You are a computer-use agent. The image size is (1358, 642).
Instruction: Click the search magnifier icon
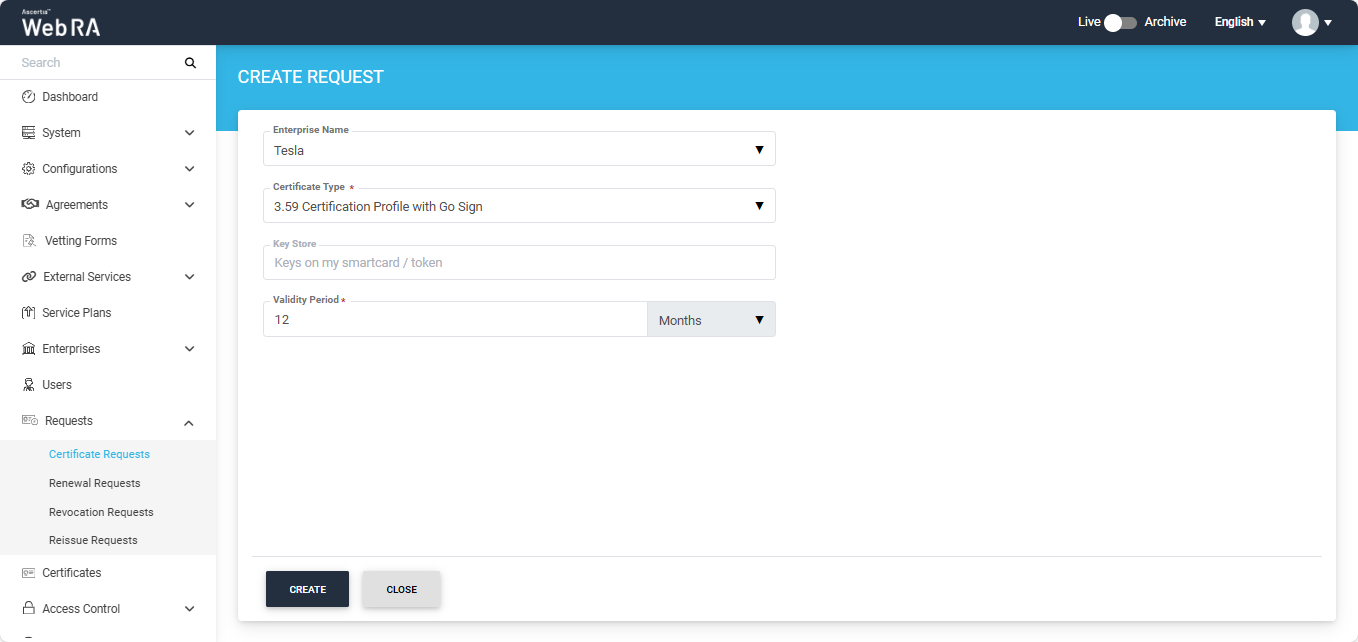click(x=190, y=63)
